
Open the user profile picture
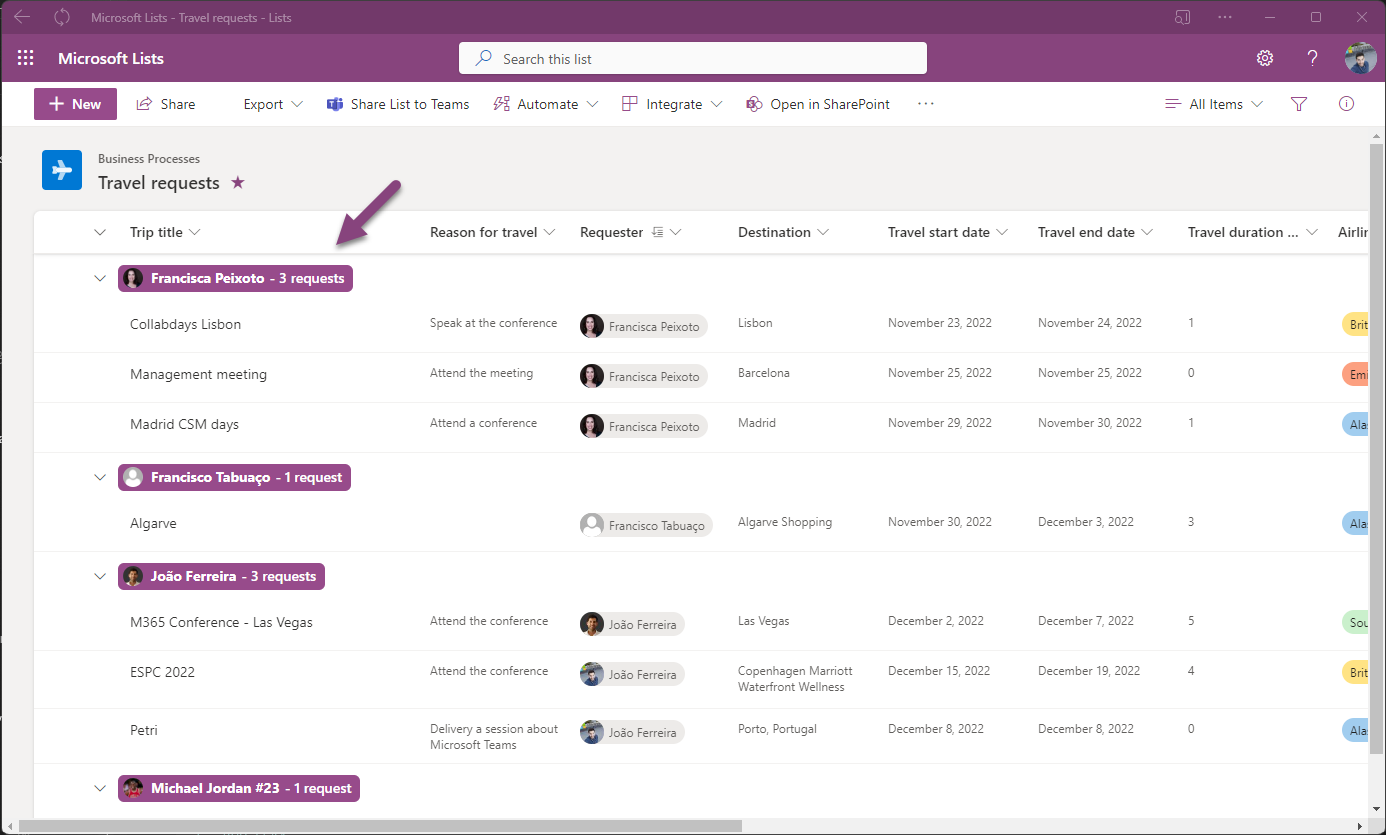tap(1360, 58)
